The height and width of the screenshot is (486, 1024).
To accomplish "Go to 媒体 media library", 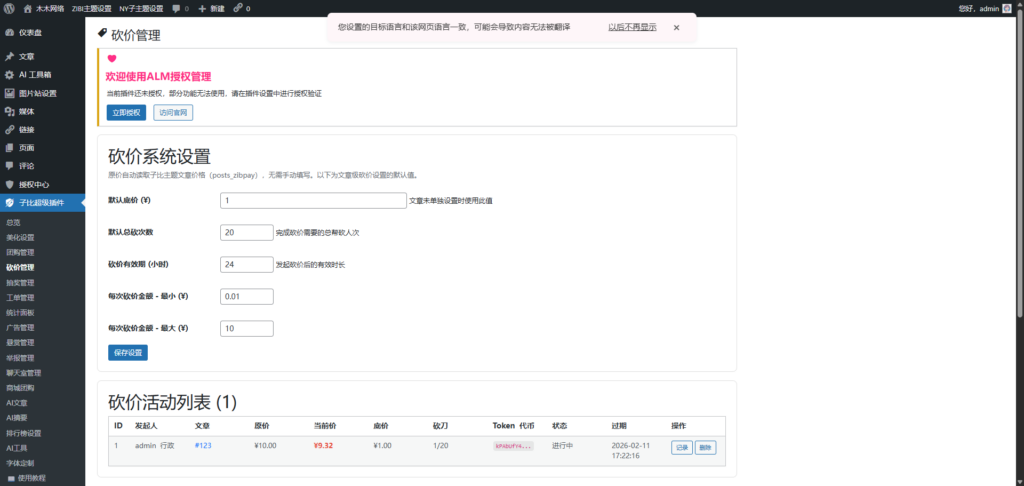I will [x=26, y=111].
